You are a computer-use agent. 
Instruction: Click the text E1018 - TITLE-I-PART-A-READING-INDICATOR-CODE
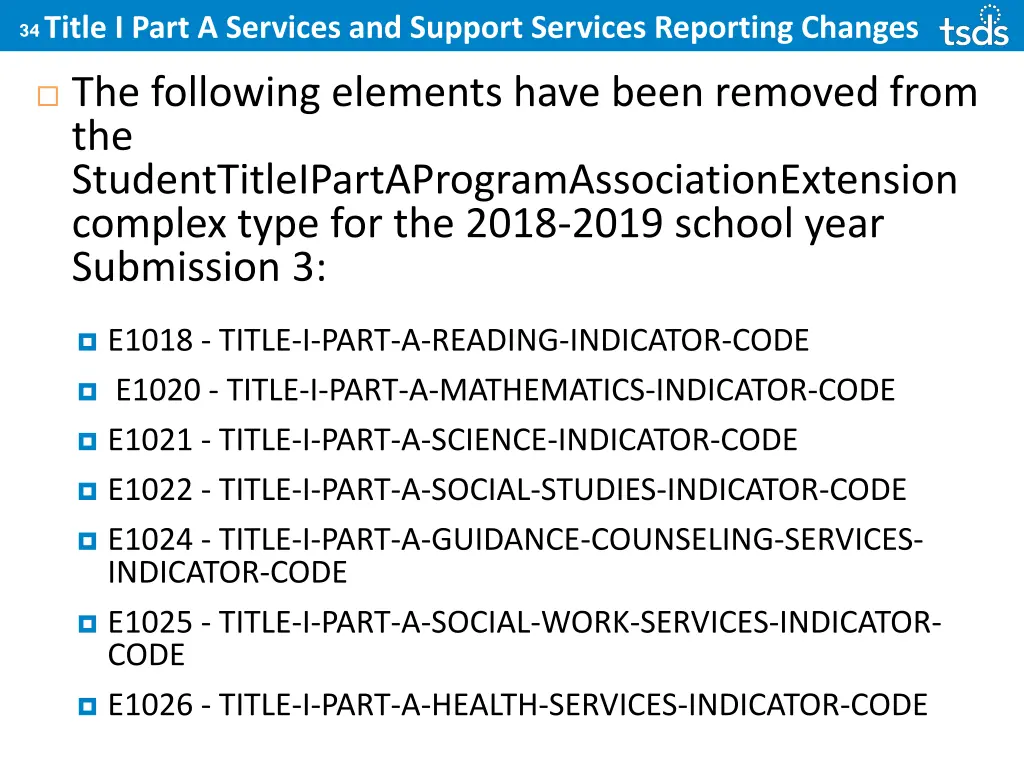click(458, 340)
